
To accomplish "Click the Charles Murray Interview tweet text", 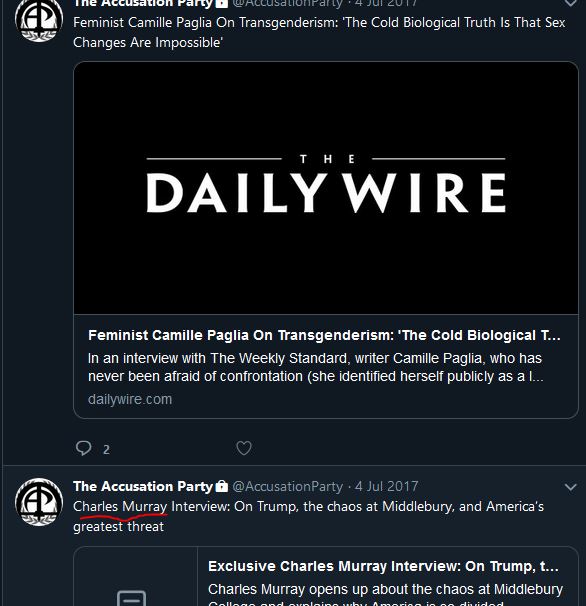I will point(308,516).
